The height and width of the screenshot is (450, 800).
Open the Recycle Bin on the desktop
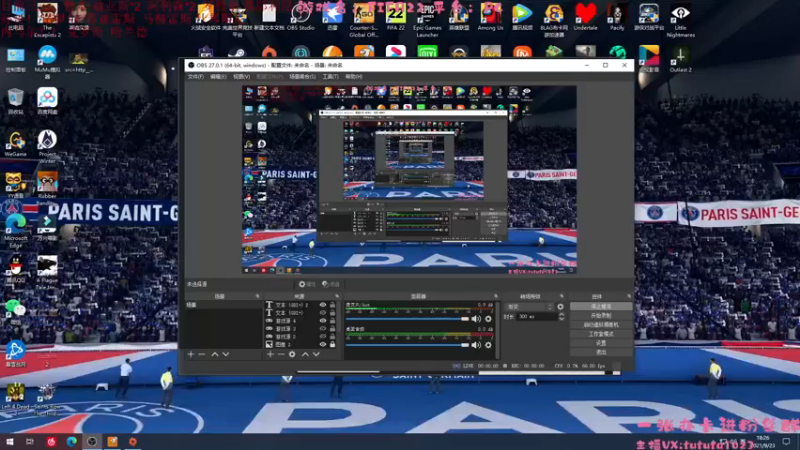pyautogui.click(x=16, y=101)
